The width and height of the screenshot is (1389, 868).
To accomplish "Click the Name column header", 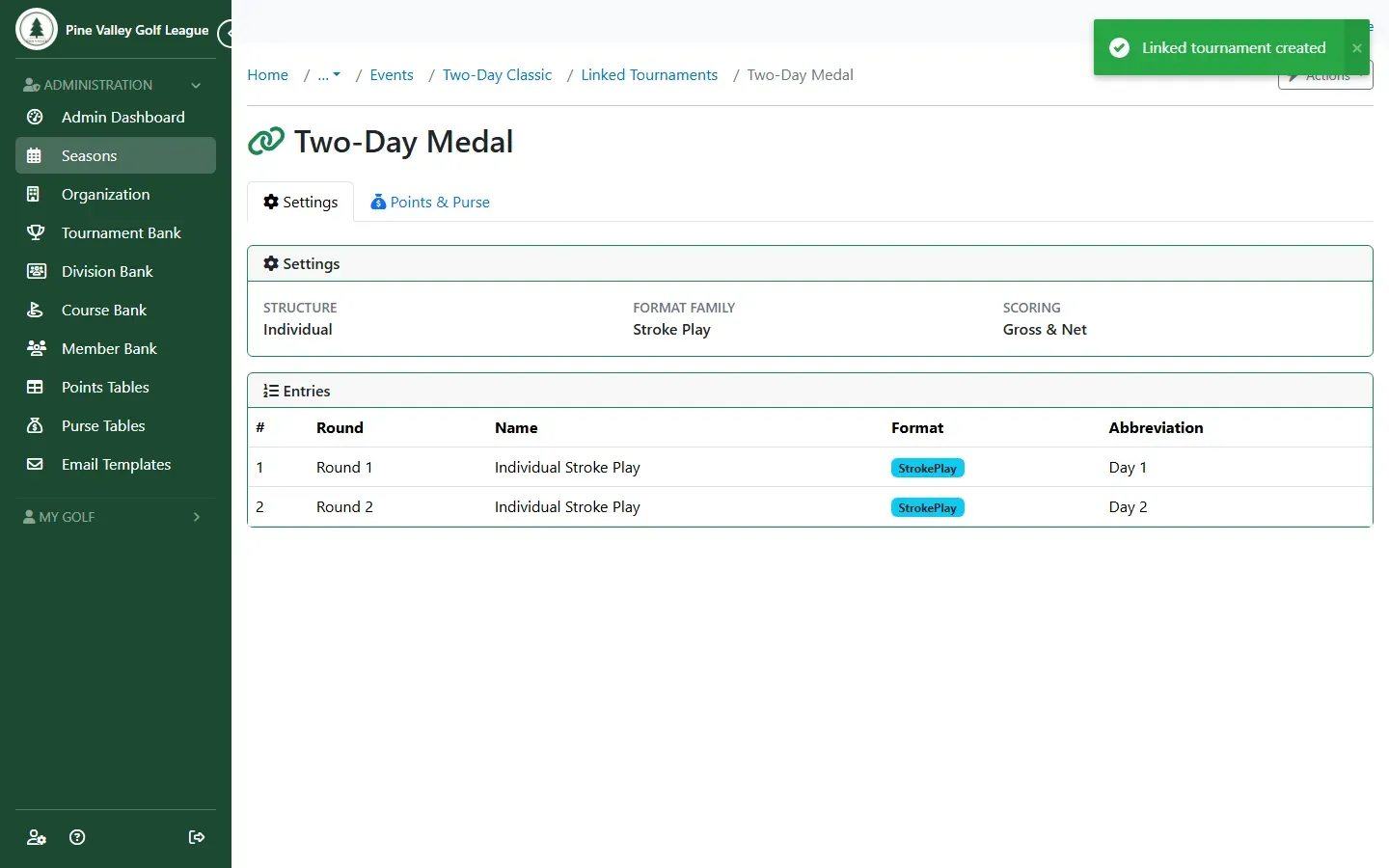I will click(x=516, y=428).
